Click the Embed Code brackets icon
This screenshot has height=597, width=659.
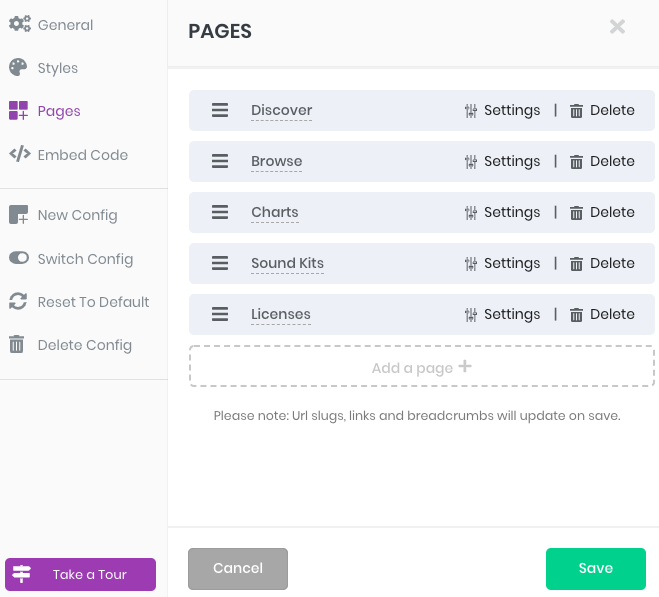point(20,154)
